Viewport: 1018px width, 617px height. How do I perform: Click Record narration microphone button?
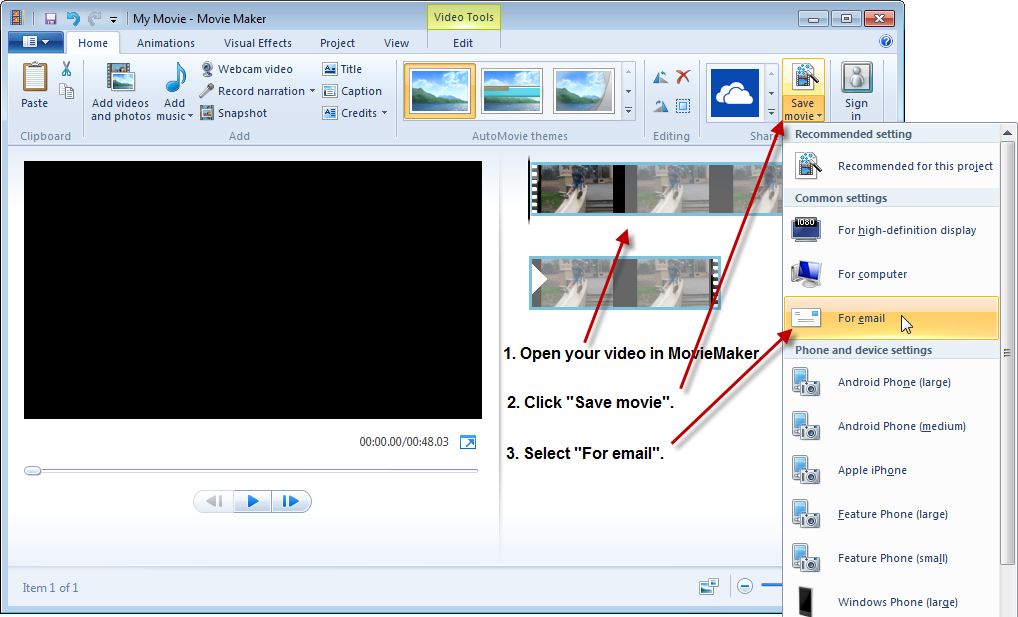(252, 91)
